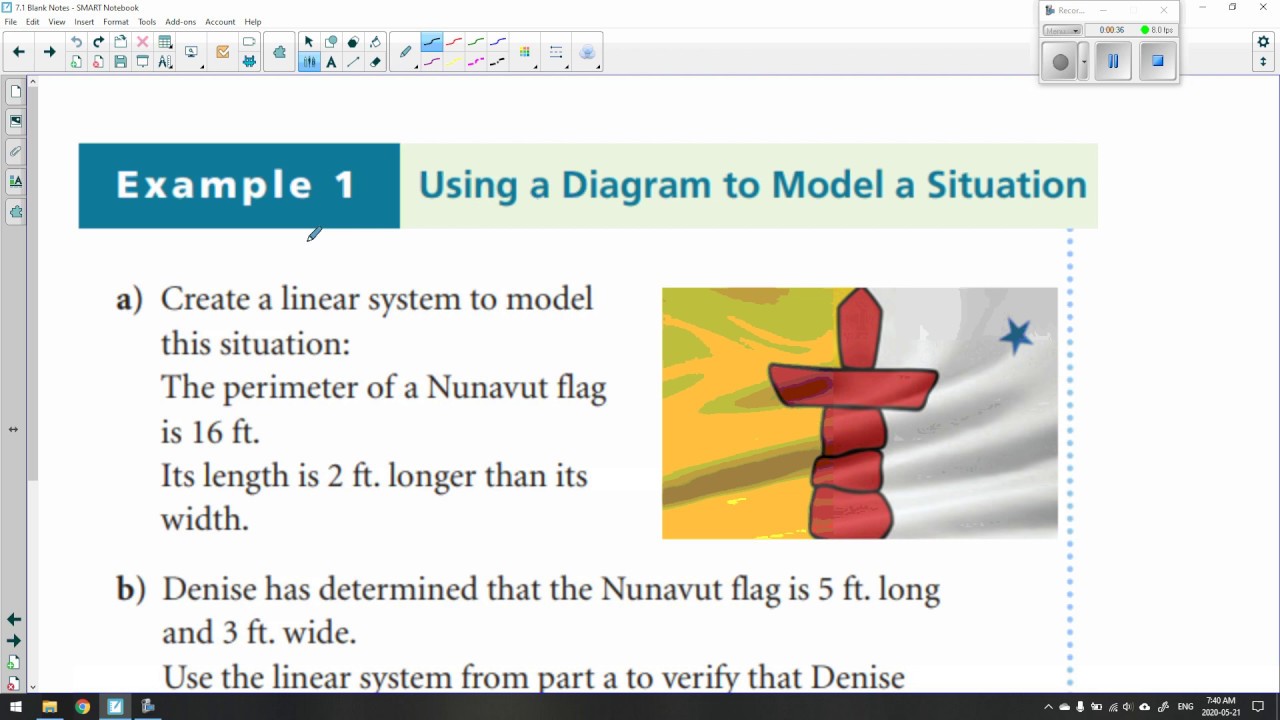Open Chrome from the taskbar
This screenshot has width=1280, height=720.
click(82, 707)
